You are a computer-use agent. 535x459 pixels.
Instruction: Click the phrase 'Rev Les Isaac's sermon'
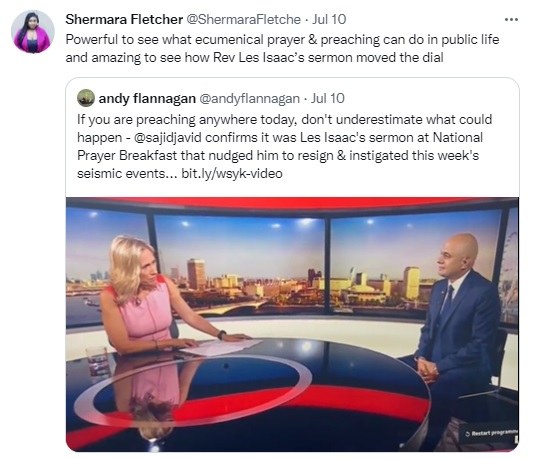pos(281,58)
